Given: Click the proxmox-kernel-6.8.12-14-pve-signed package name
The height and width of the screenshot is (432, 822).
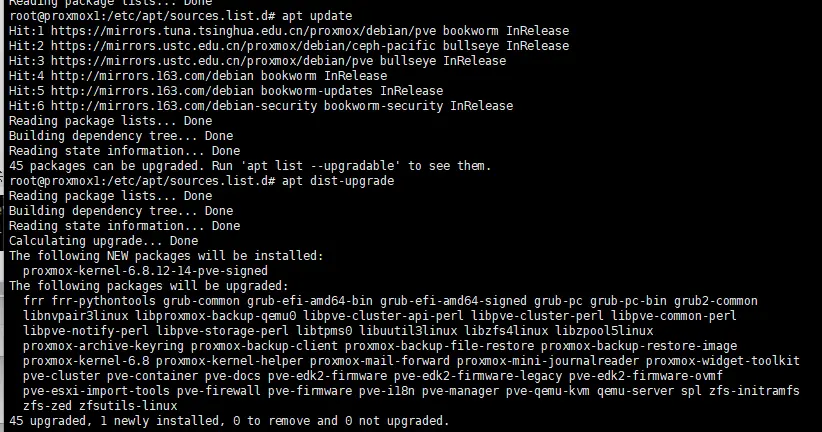Looking at the screenshot, I should pos(145,271).
